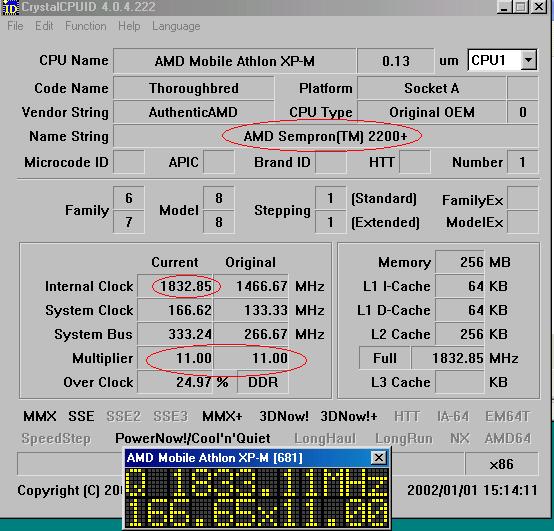Click the Standard Family value 6
This screenshot has height=531, width=554.
[129, 198]
